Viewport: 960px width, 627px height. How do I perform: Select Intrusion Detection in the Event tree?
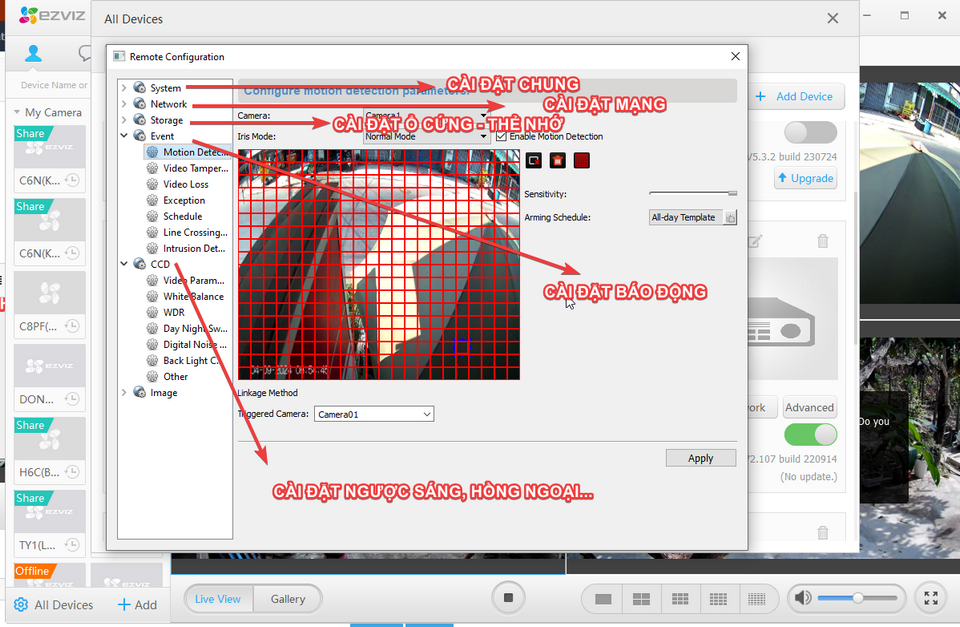(194, 248)
